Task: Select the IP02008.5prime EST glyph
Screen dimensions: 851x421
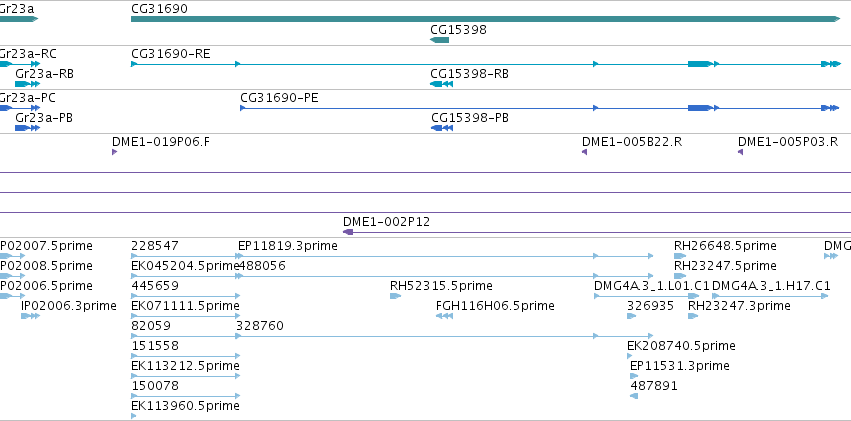Action: pyautogui.click(x=12, y=276)
